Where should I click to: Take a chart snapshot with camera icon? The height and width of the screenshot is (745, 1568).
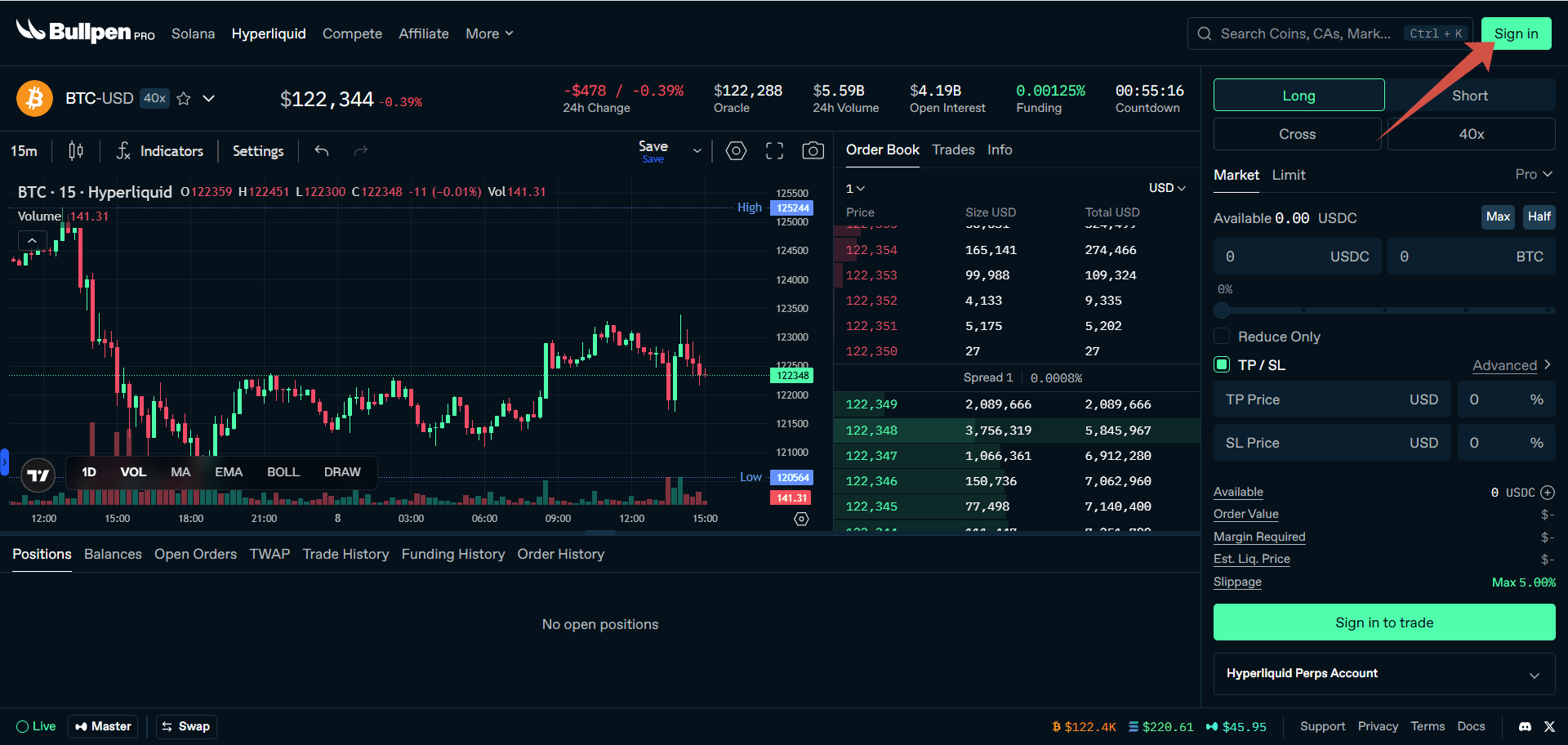[x=813, y=151]
